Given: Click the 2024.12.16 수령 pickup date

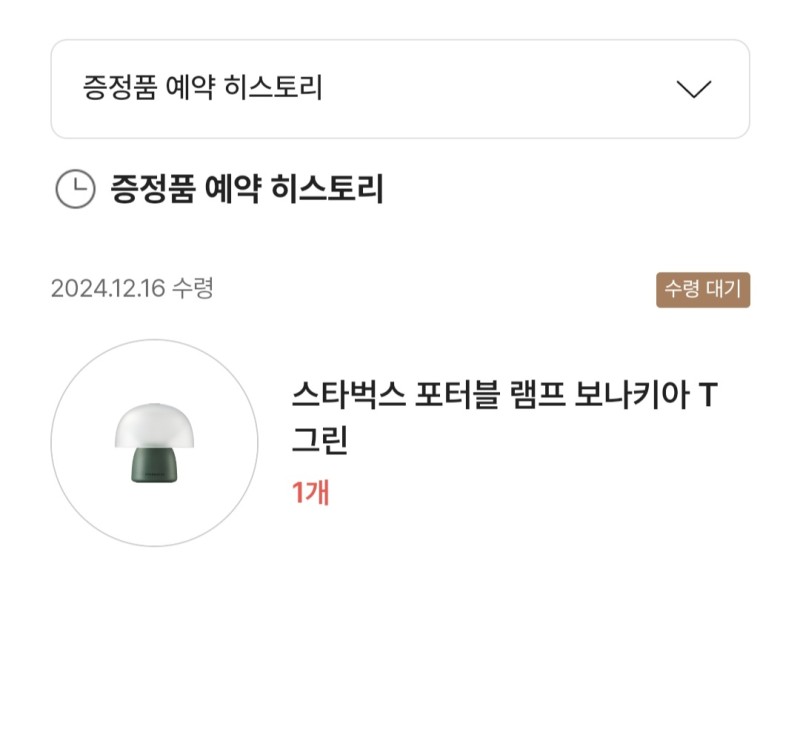Looking at the screenshot, I should click(x=132, y=289).
